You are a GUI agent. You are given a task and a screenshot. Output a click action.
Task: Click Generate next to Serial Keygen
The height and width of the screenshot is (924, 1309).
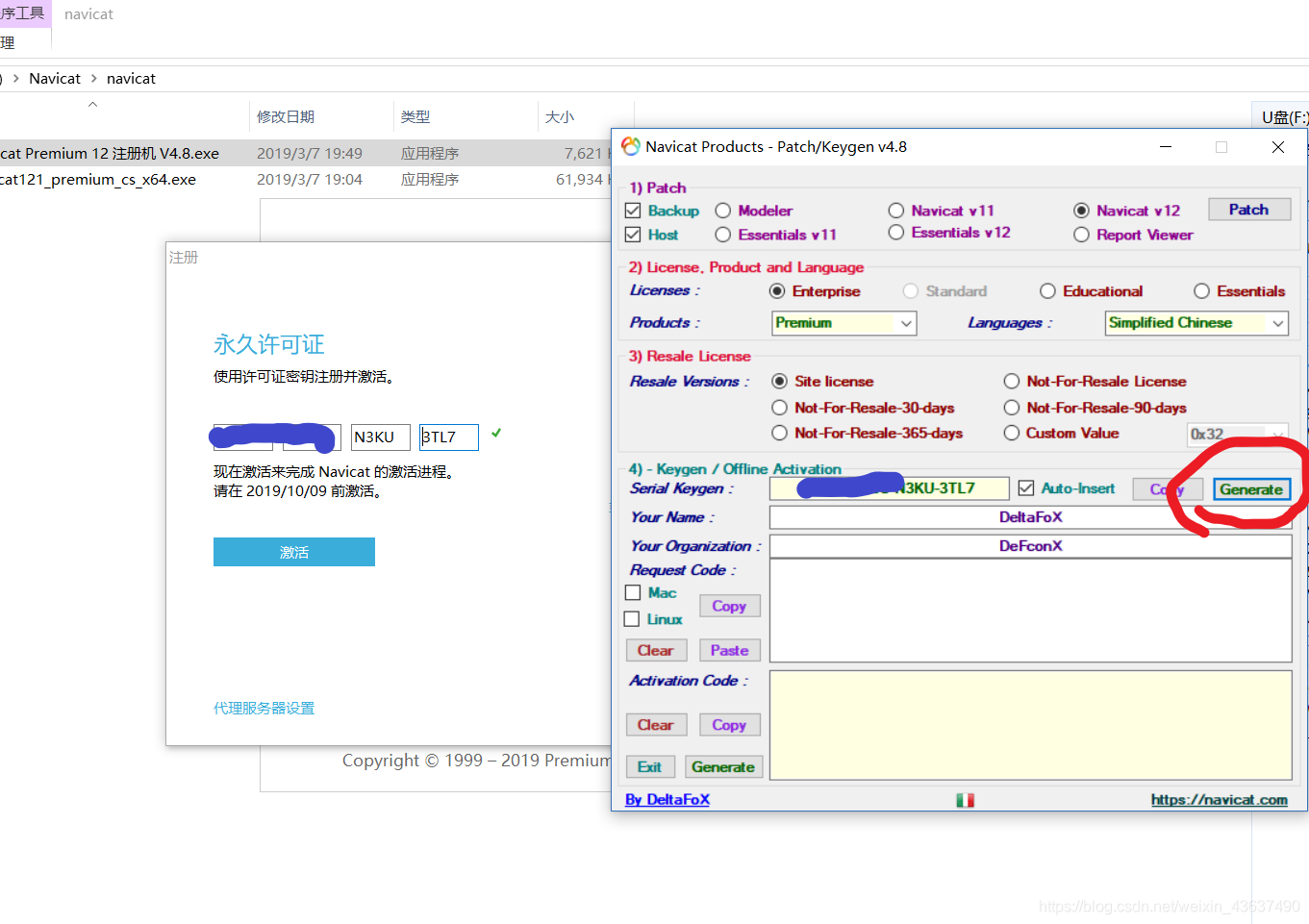(x=1251, y=489)
